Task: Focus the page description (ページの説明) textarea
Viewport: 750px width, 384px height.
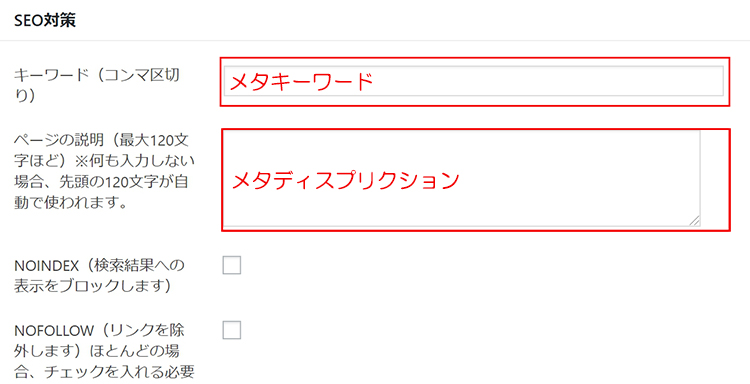Action: (x=462, y=178)
